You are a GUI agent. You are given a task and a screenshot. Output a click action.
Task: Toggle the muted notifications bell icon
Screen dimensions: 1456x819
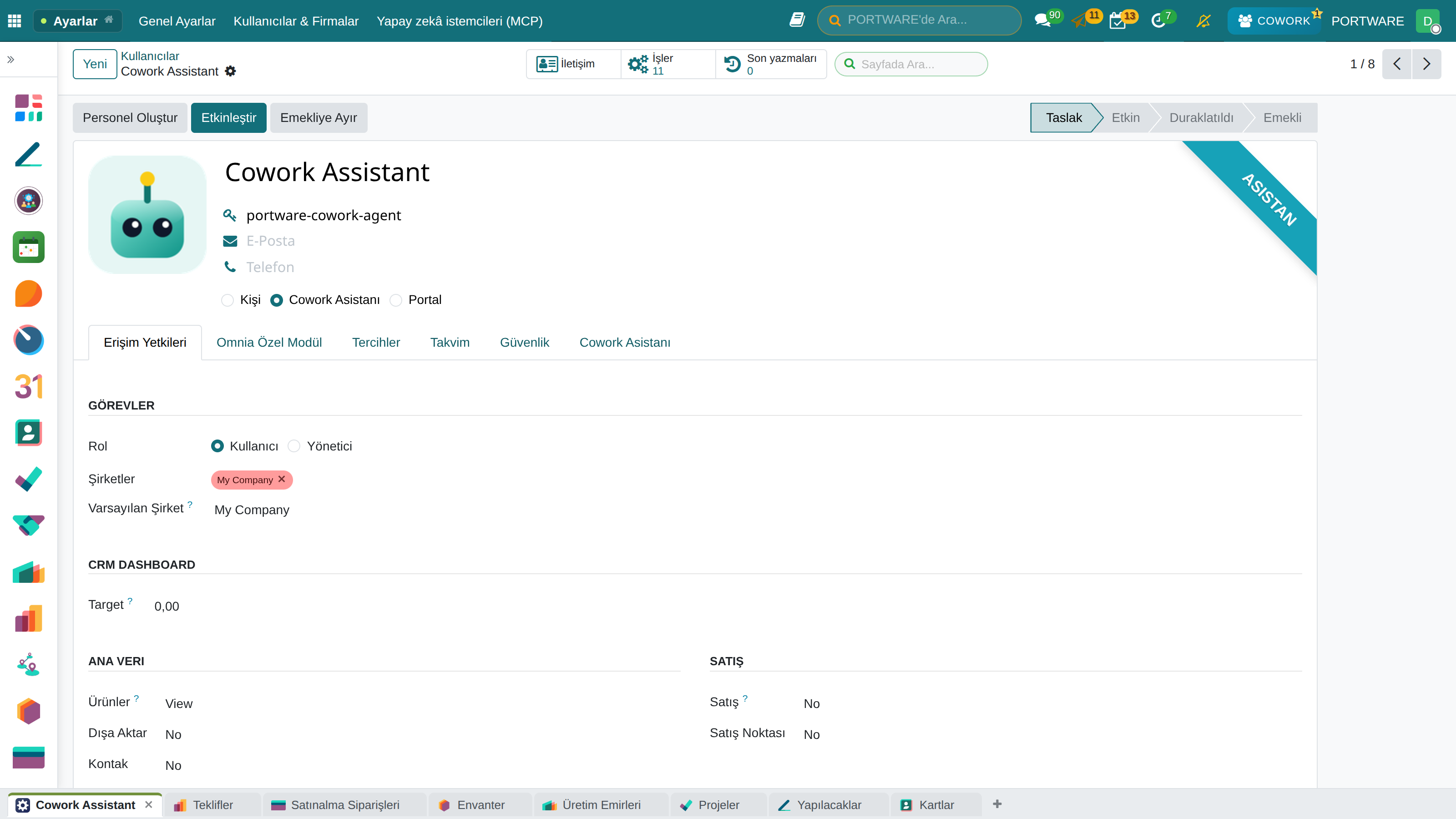click(x=1203, y=21)
